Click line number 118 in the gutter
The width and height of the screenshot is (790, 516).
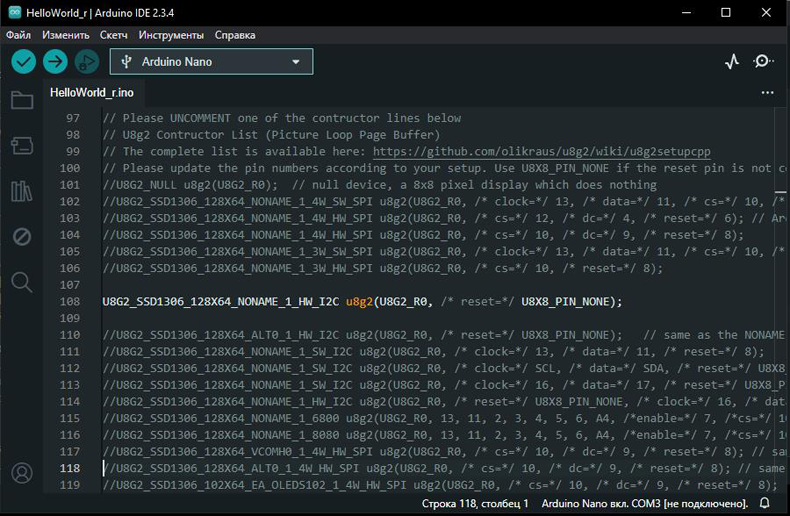point(70,468)
